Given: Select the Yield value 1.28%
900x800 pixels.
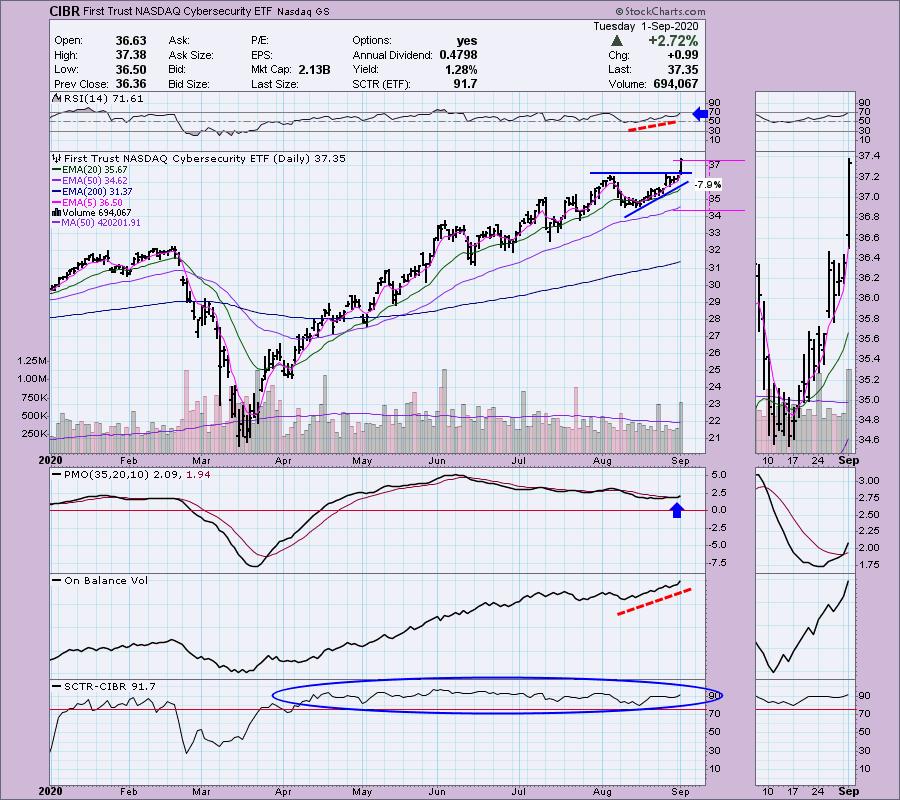Looking at the screenshot, I should point(461,69).
